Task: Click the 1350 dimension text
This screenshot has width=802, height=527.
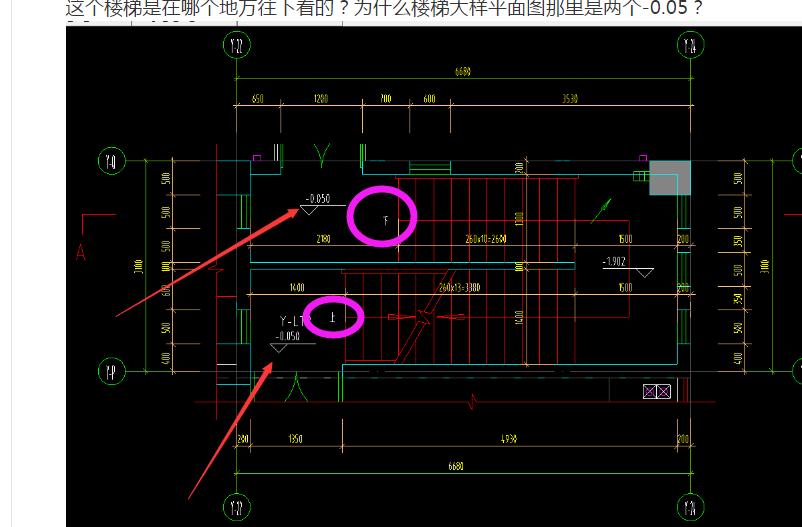Action: pyautogui.click(x=296, y=438)
